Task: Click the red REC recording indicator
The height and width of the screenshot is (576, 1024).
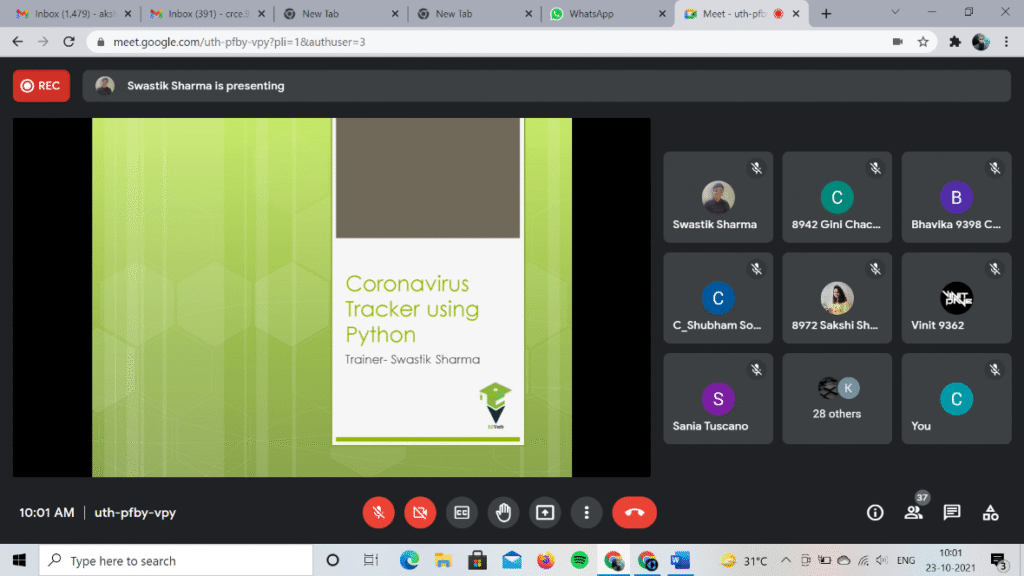Action: [x=41, y=86]
